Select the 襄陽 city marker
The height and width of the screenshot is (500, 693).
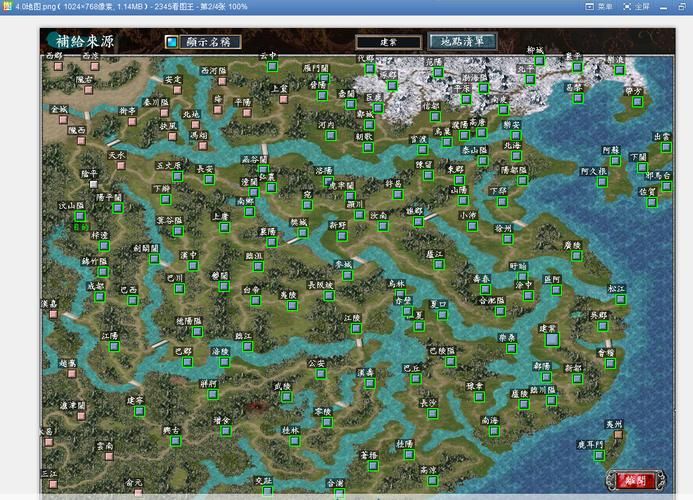pyautogui.click(x=271, y=242)
